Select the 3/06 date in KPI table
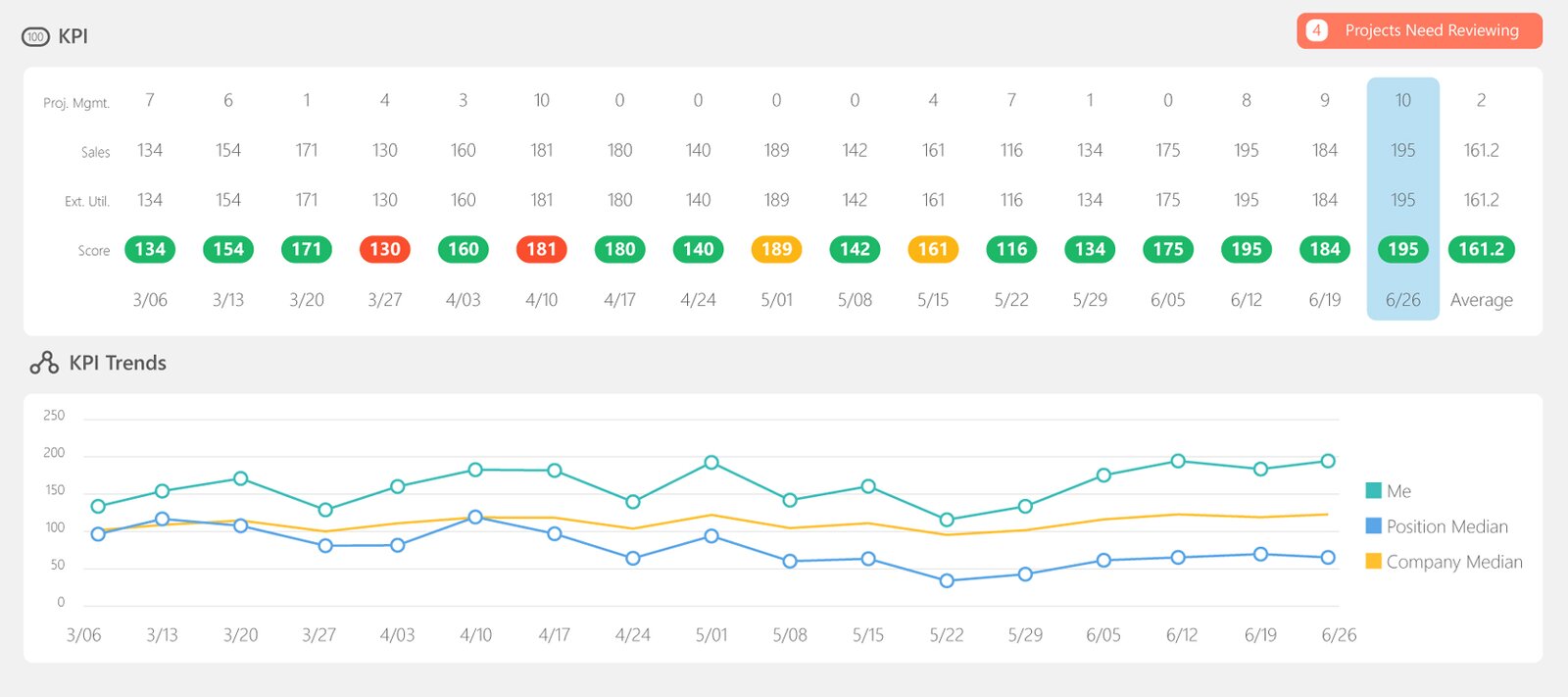 150,300
